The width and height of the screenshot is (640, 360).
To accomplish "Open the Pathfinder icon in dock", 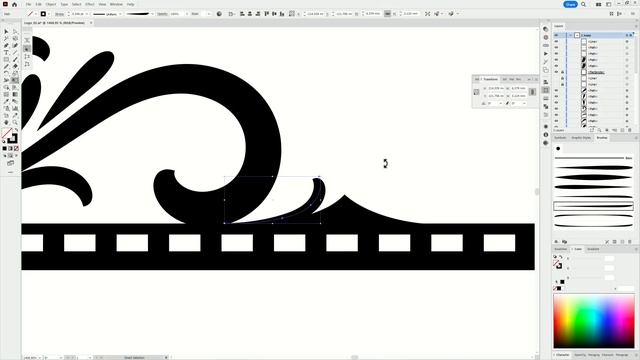I will coord(546,107).
